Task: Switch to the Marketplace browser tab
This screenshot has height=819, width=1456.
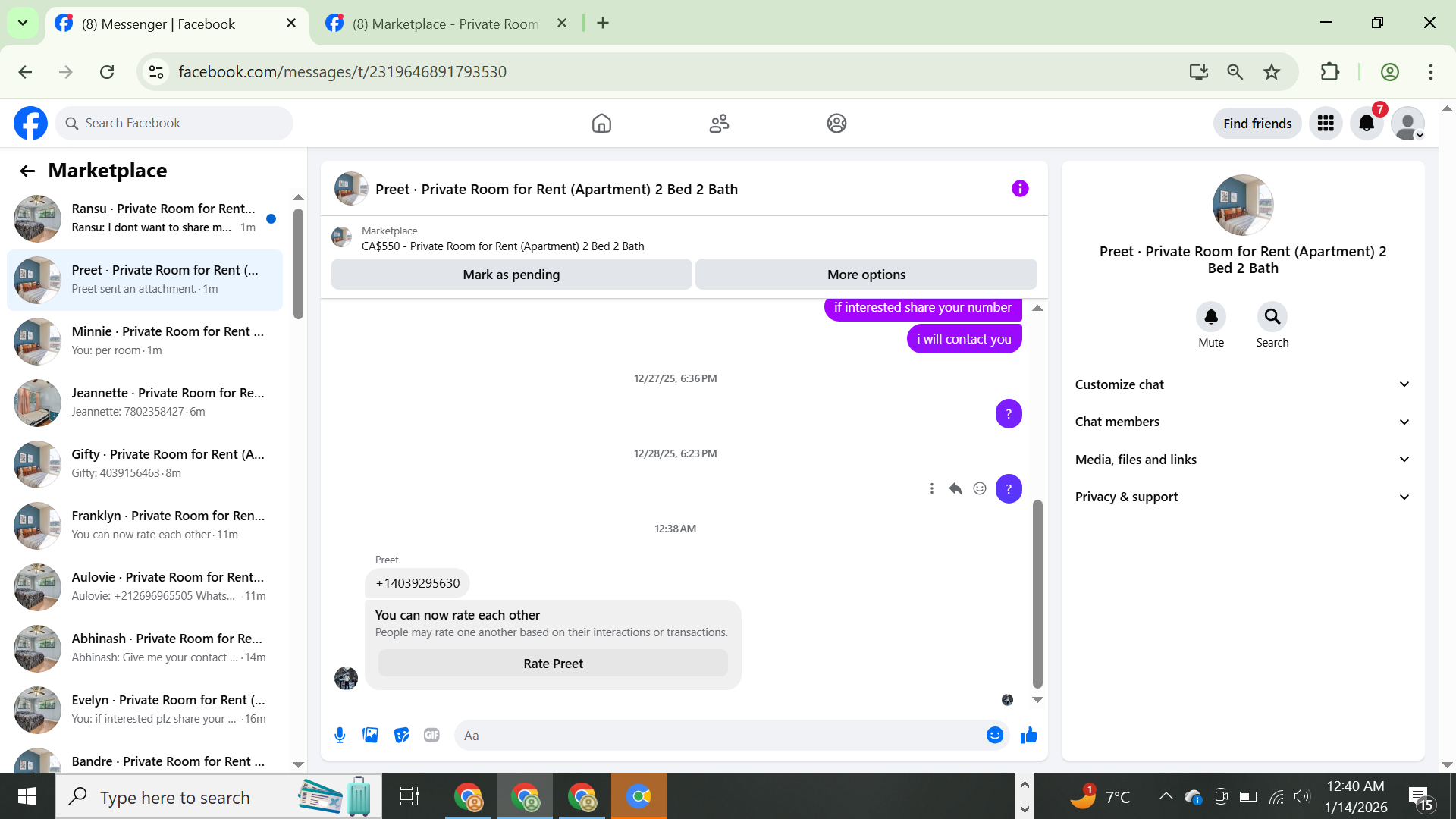Action: [446, 24]
